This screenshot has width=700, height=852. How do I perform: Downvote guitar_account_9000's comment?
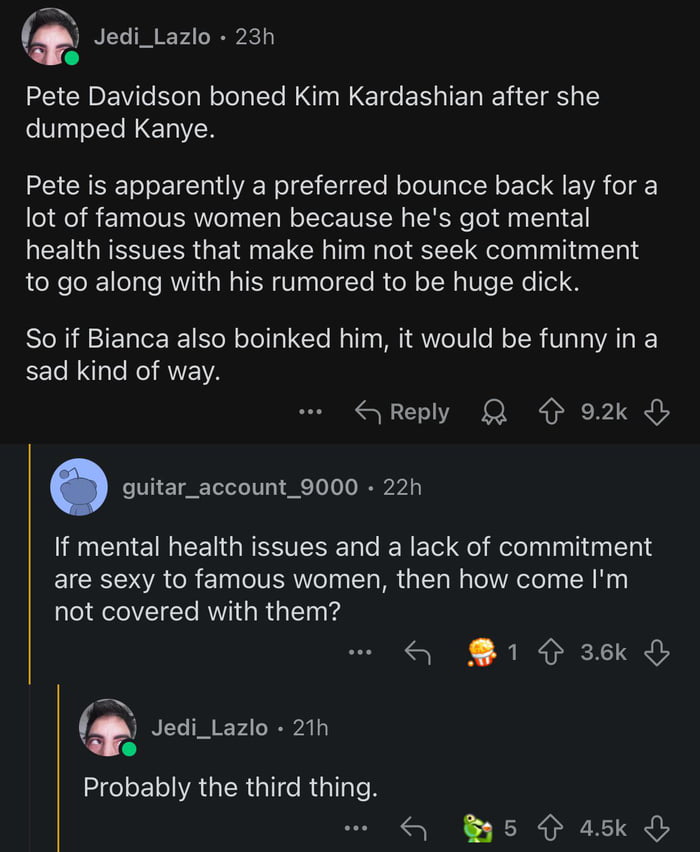click(656, 653)
